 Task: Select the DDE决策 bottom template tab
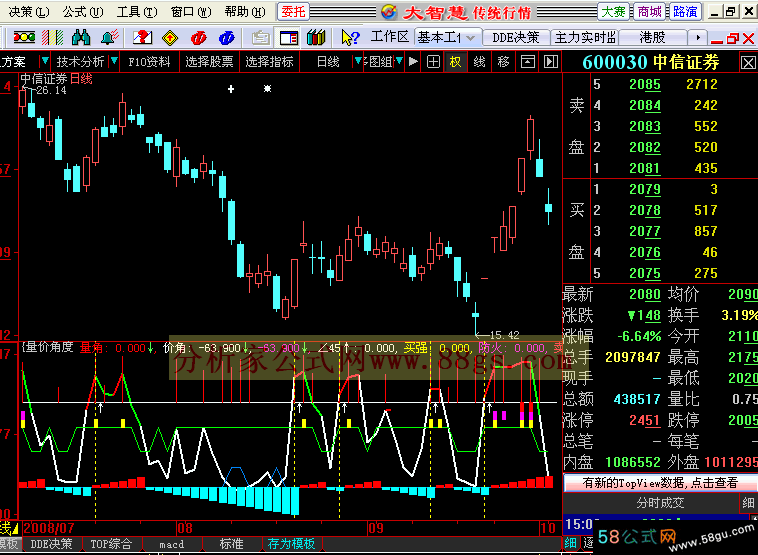click(51, 544)
